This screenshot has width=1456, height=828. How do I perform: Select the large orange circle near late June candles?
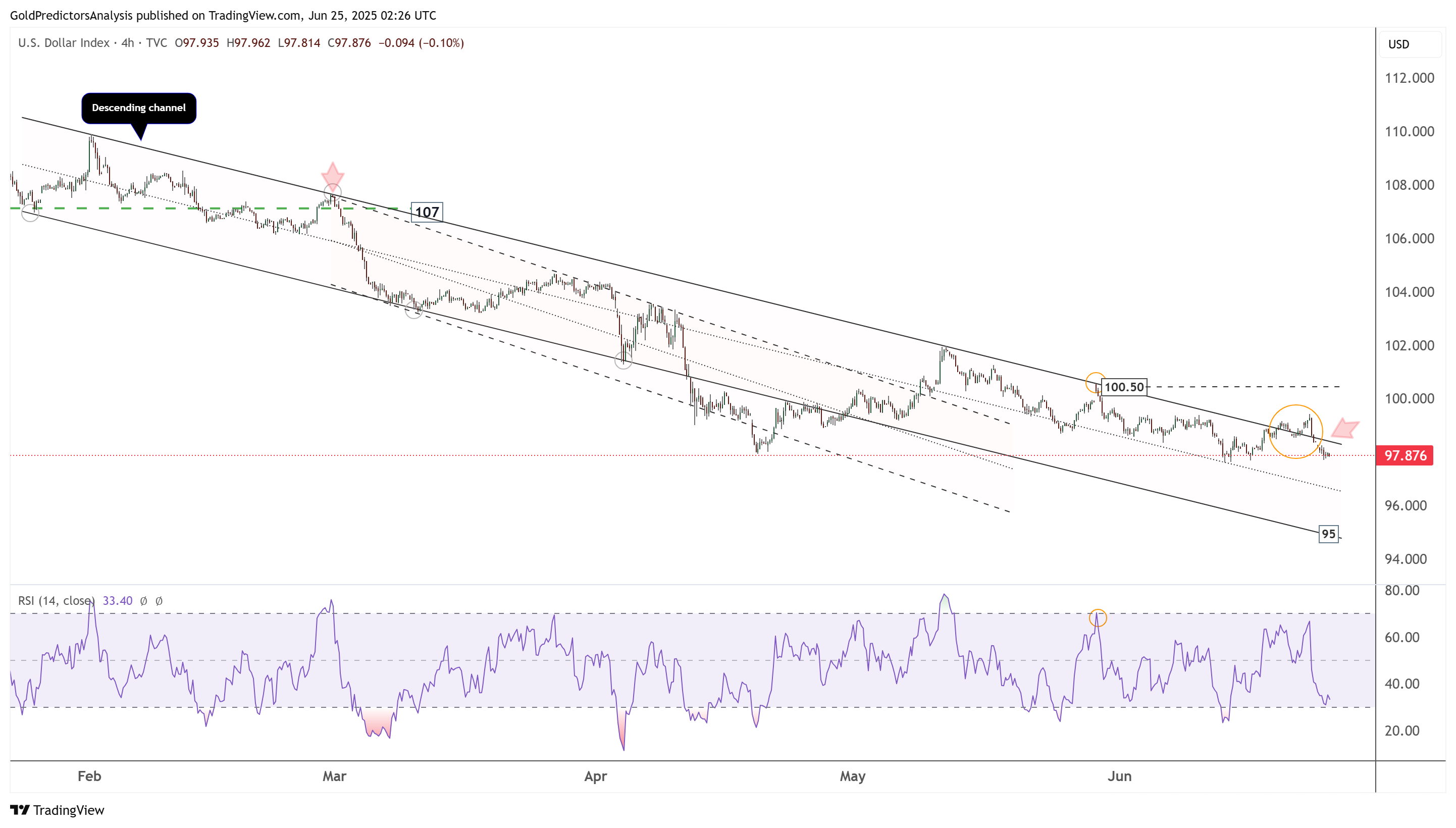coord(1295,432)
